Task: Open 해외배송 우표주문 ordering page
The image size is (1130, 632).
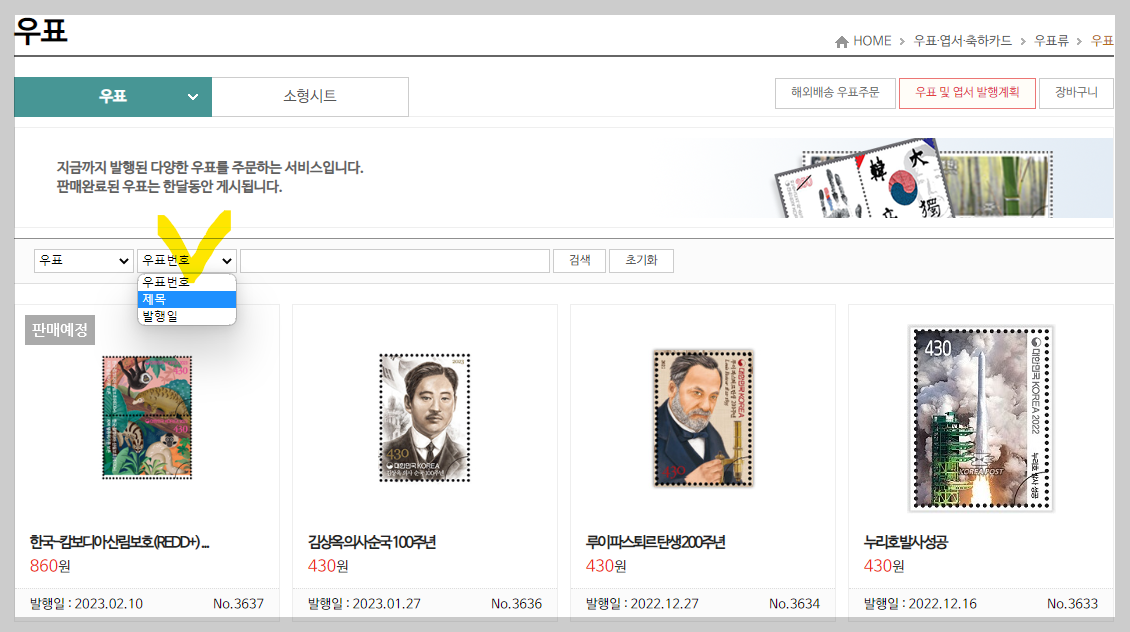Action: click(x=836, y=92)
